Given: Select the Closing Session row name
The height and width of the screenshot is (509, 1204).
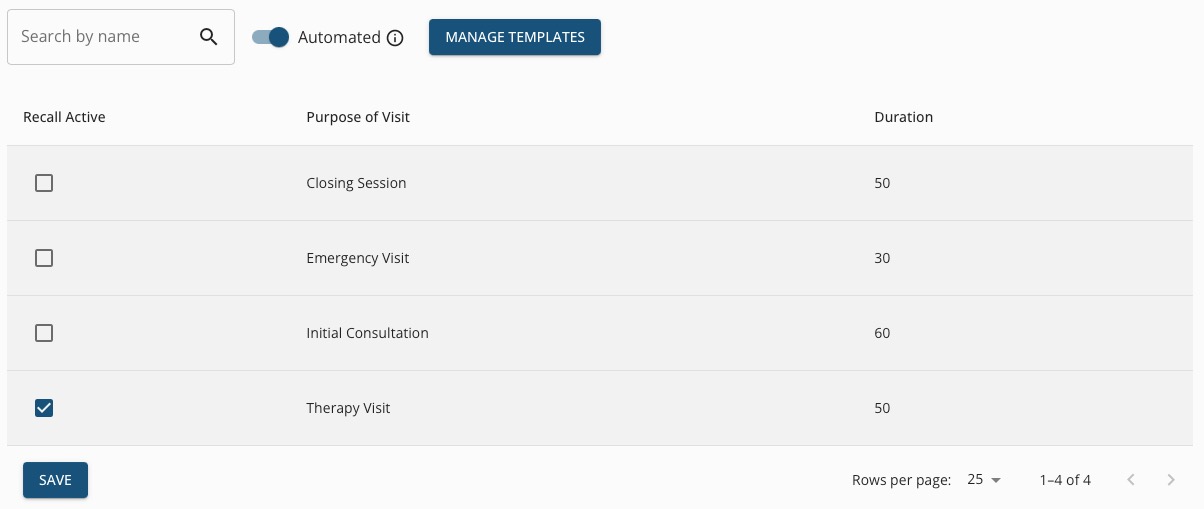Looking at the screenshot, I should pyautogui.click(x=356, y=183).
